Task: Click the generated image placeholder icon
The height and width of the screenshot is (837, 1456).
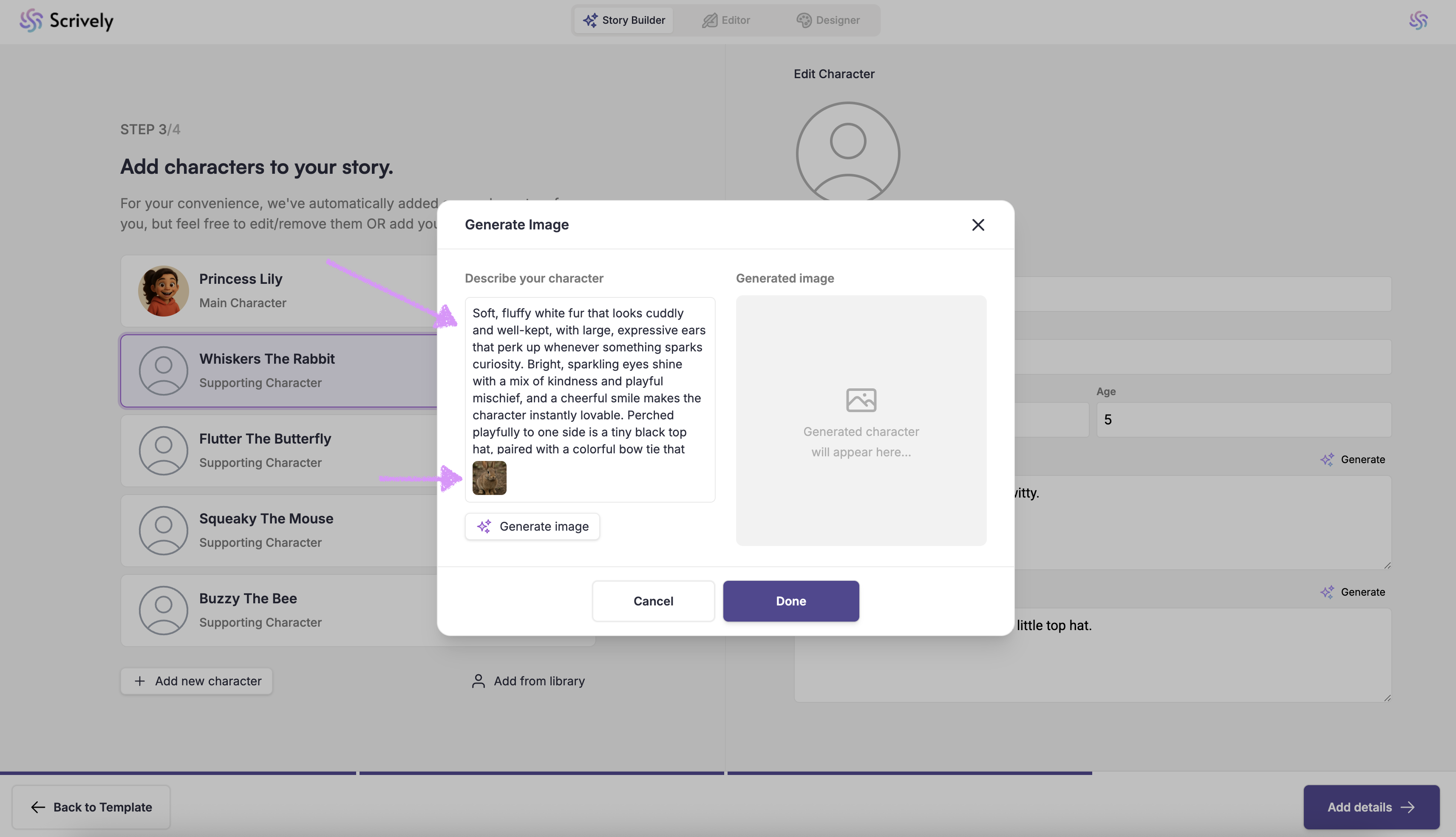Action: [861, 400]
